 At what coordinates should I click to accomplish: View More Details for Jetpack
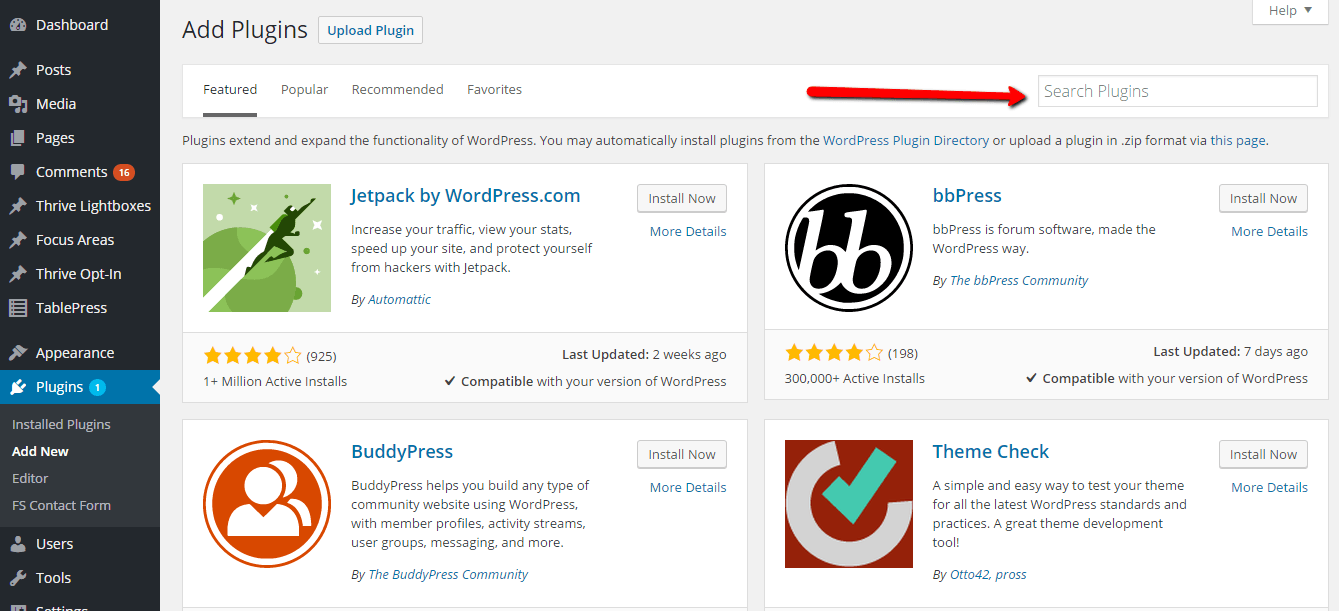688,232
